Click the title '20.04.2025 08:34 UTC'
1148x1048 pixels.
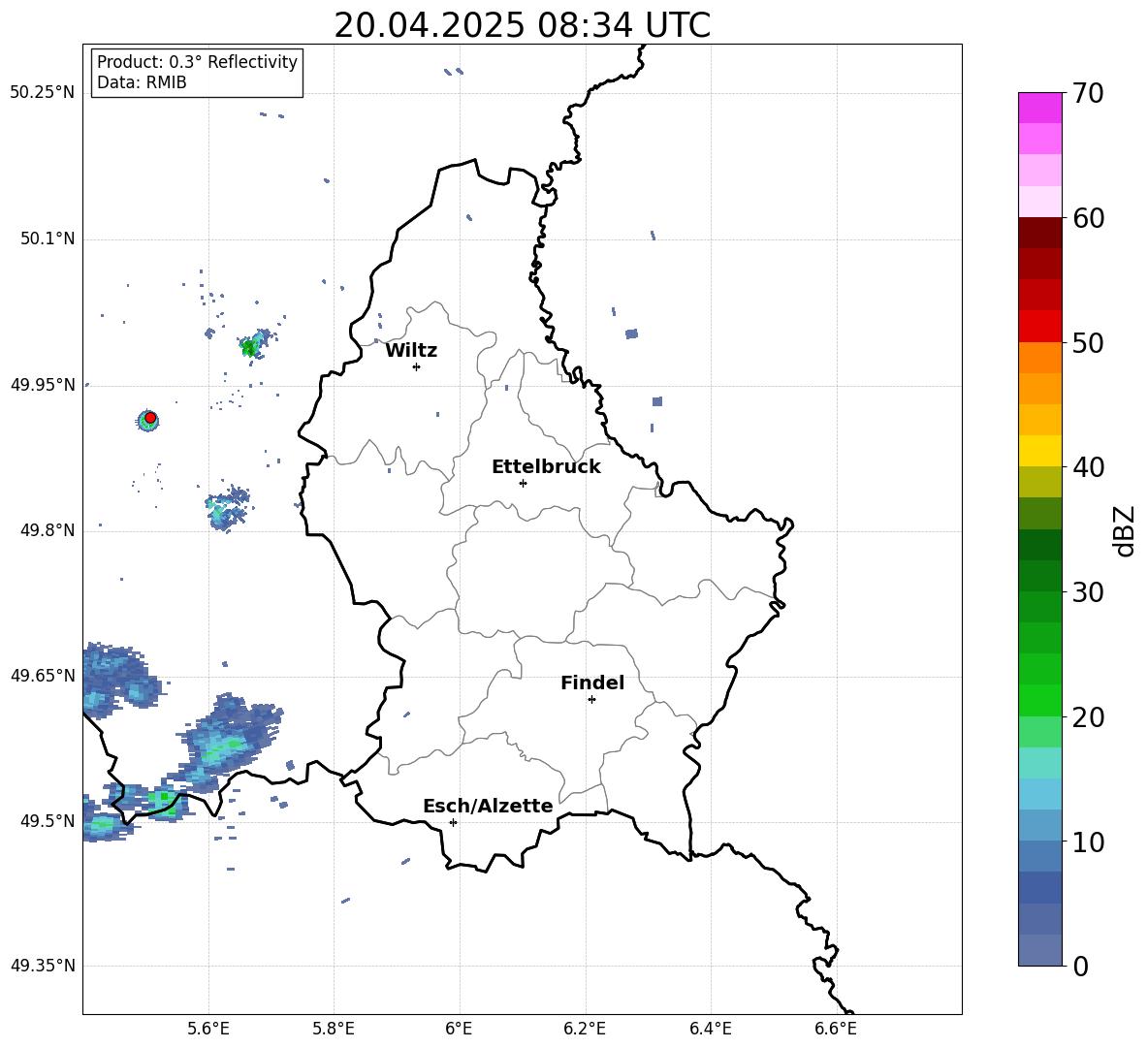coord(522,25)
